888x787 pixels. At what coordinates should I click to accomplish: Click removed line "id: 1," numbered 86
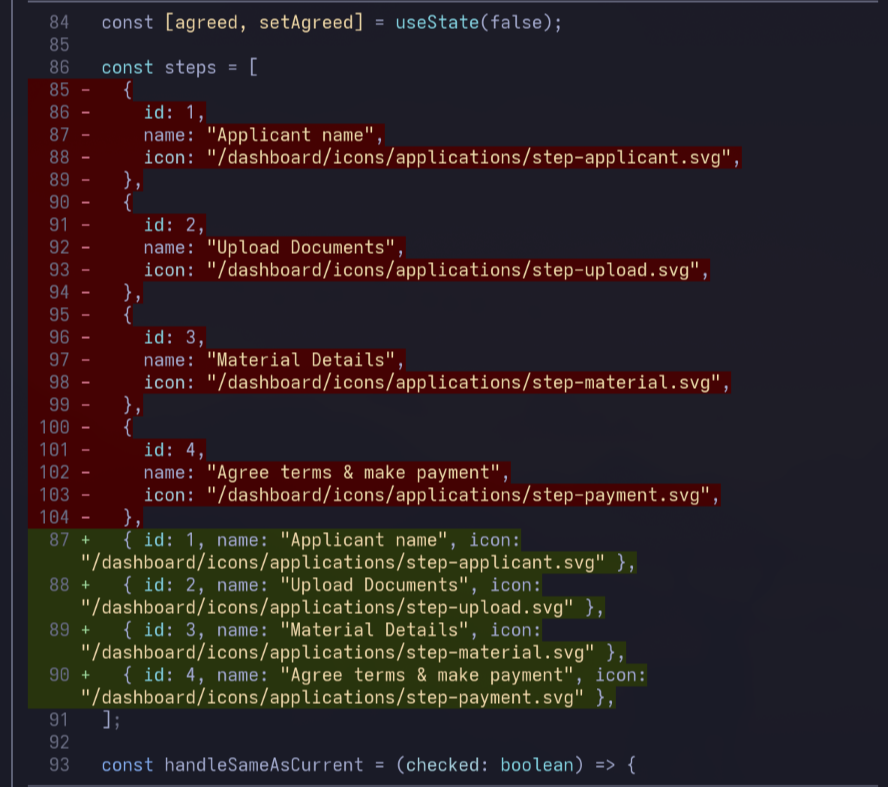[174, 113]
